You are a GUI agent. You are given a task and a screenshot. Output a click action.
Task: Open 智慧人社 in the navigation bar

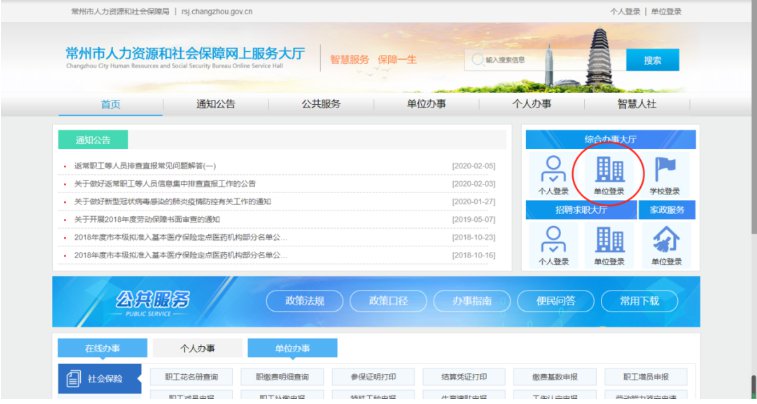(x=637, y=104)
